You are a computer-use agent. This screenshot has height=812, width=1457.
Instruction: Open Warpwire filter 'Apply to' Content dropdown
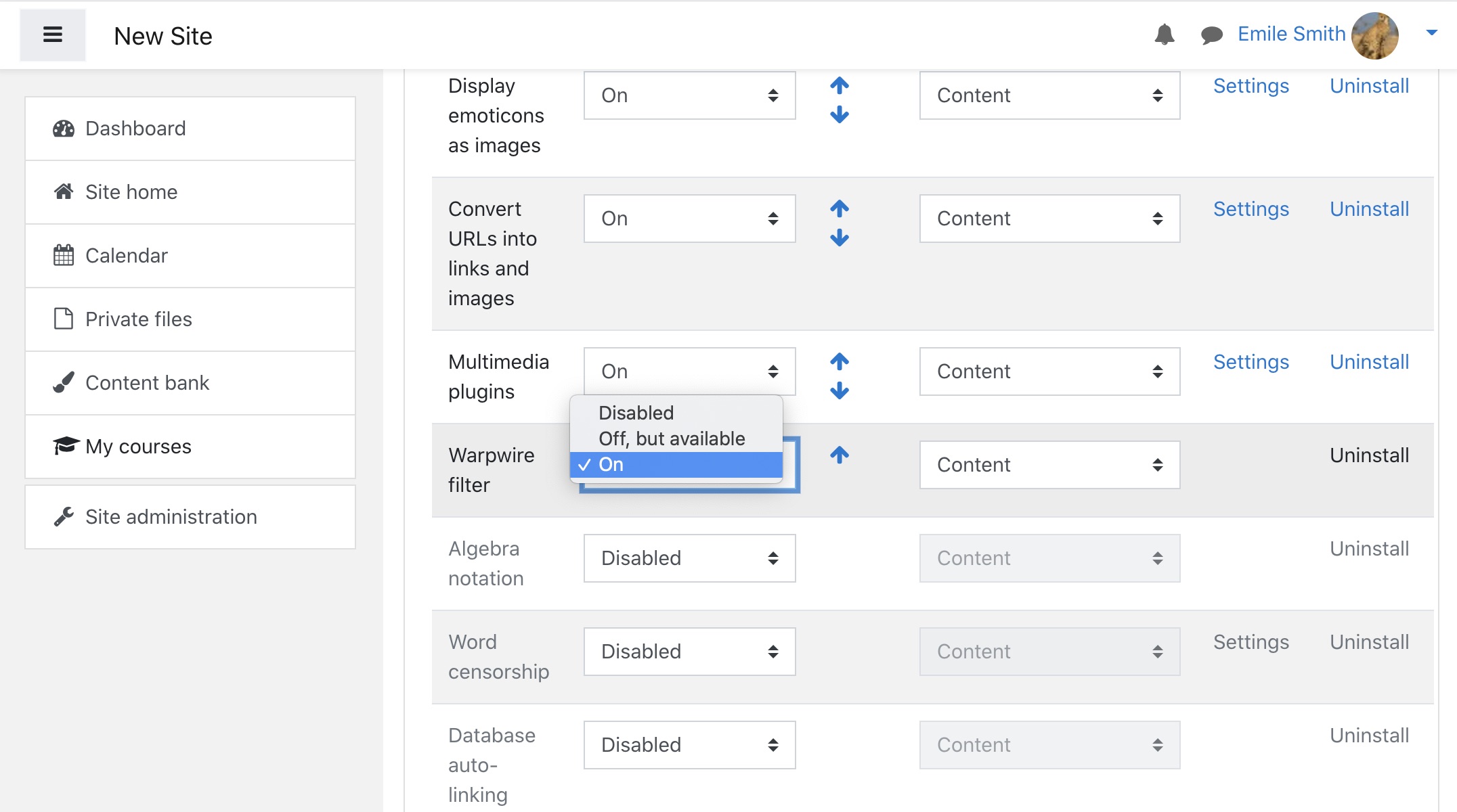coord(1049,465)
